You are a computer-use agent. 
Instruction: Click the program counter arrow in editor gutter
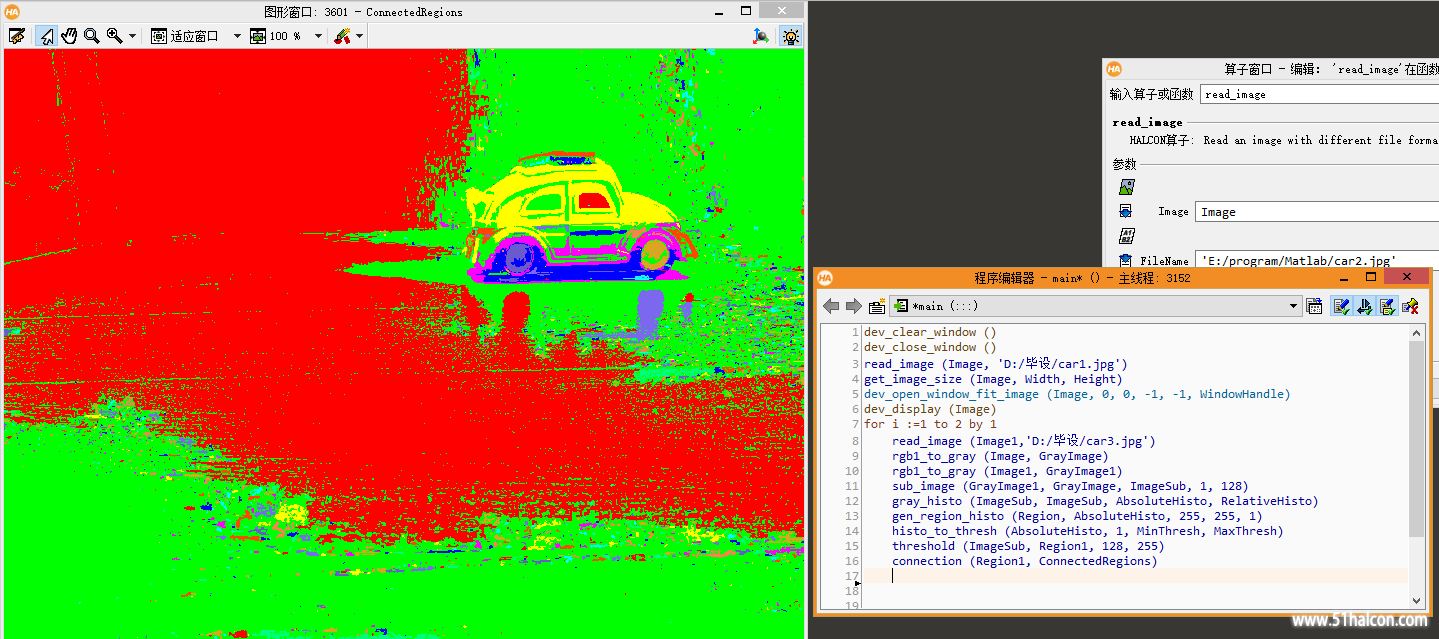point(857,583)
